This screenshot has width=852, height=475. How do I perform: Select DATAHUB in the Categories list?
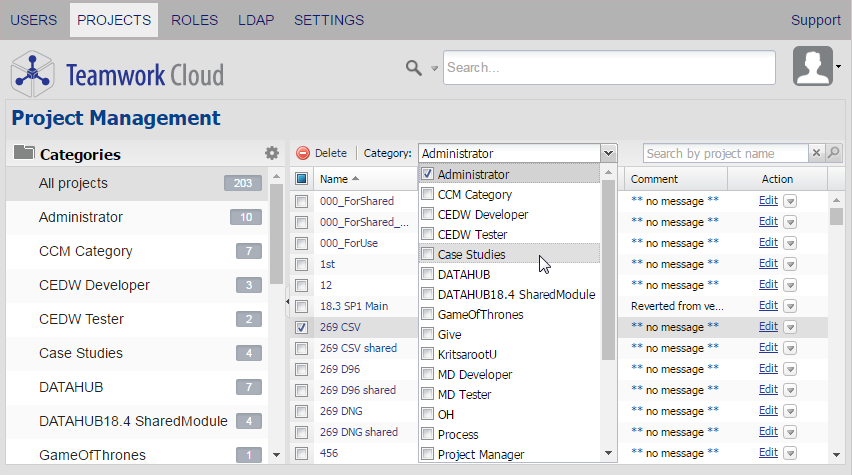point(71,387)
